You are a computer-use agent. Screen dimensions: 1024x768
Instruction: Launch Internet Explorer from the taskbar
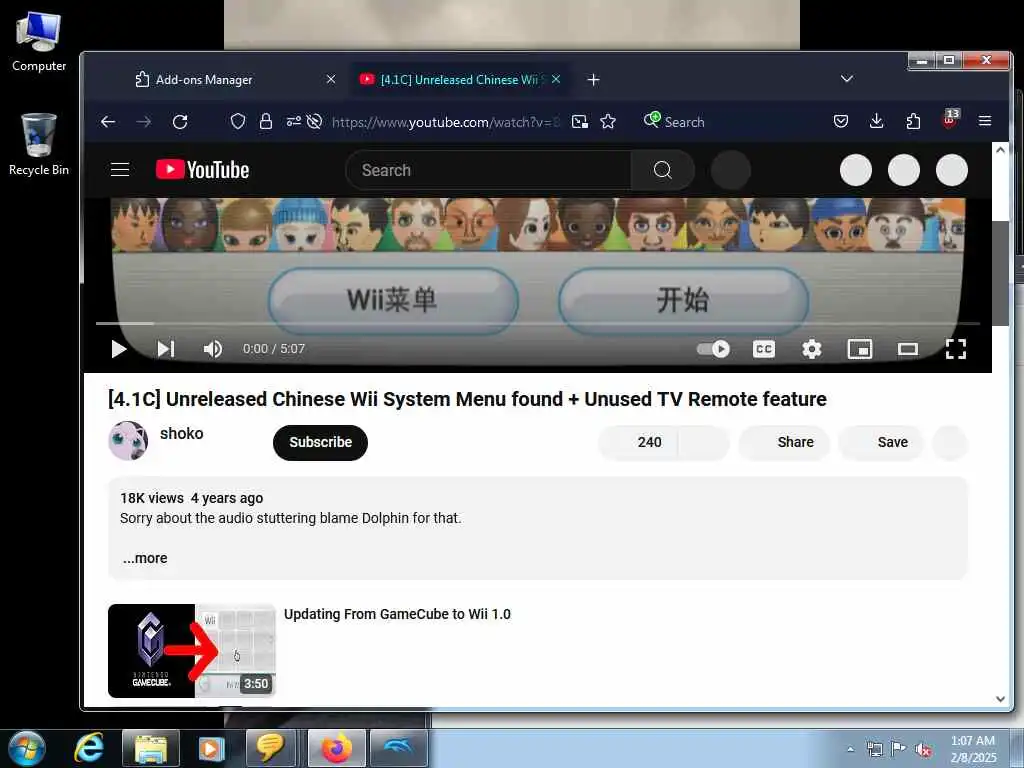click(x=89, y=748)
